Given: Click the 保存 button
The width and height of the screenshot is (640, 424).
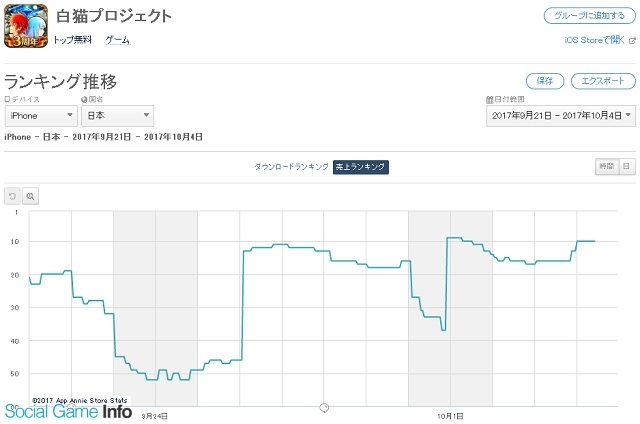Looking at the screenshot, I should 544,81.
